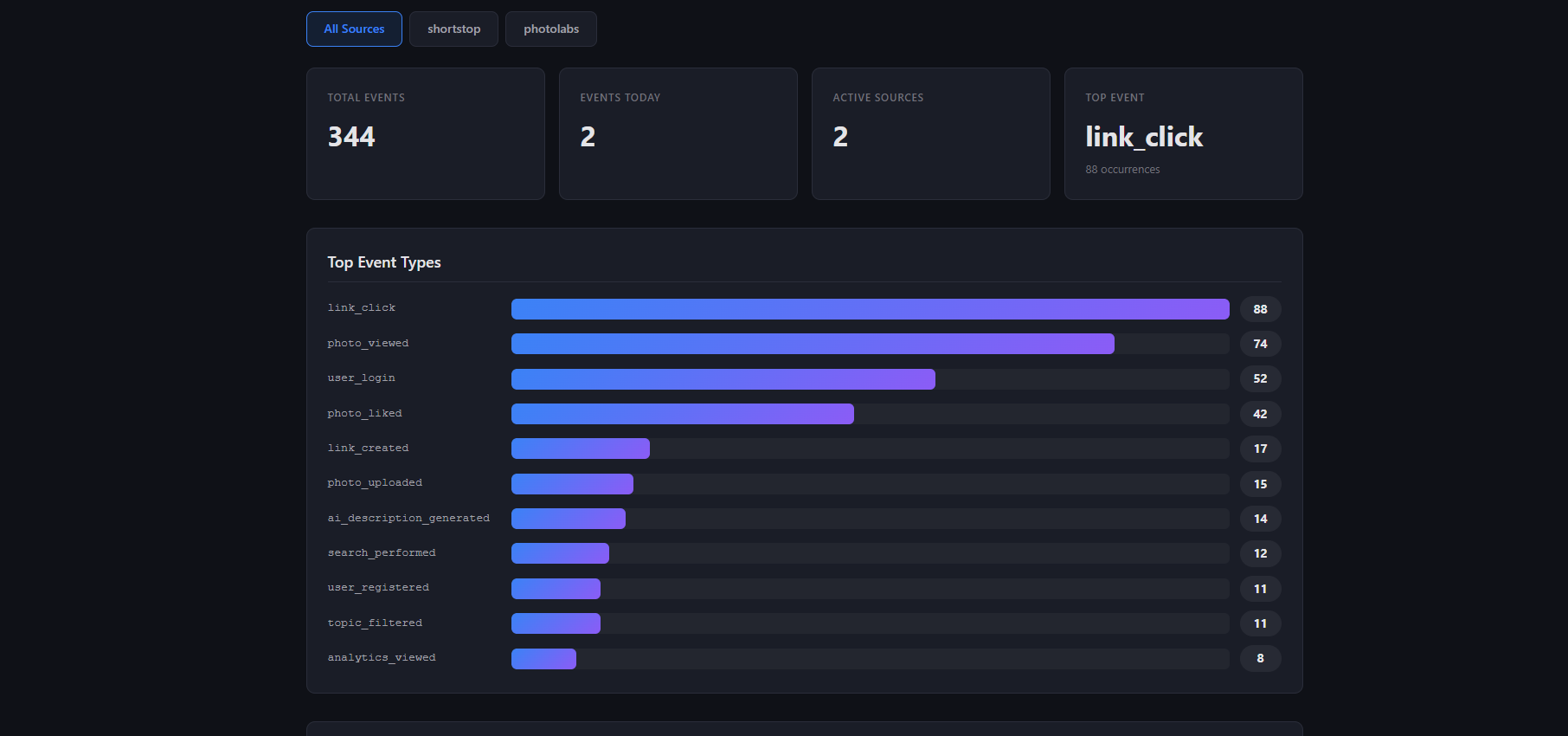1568x736 pixels.
Task: Click the link_click progress bar
Action: point(871,309)
